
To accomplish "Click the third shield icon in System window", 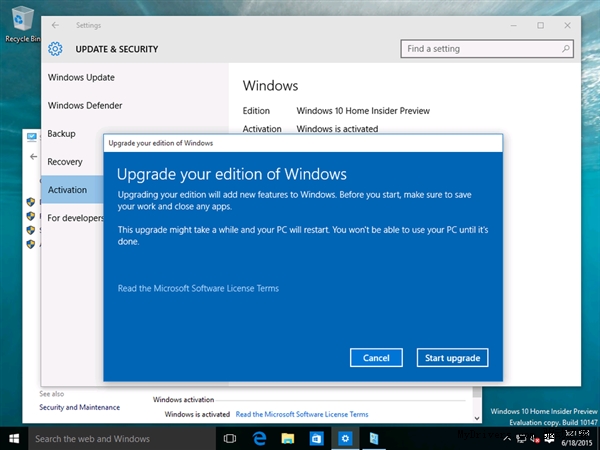I will 31,230.
